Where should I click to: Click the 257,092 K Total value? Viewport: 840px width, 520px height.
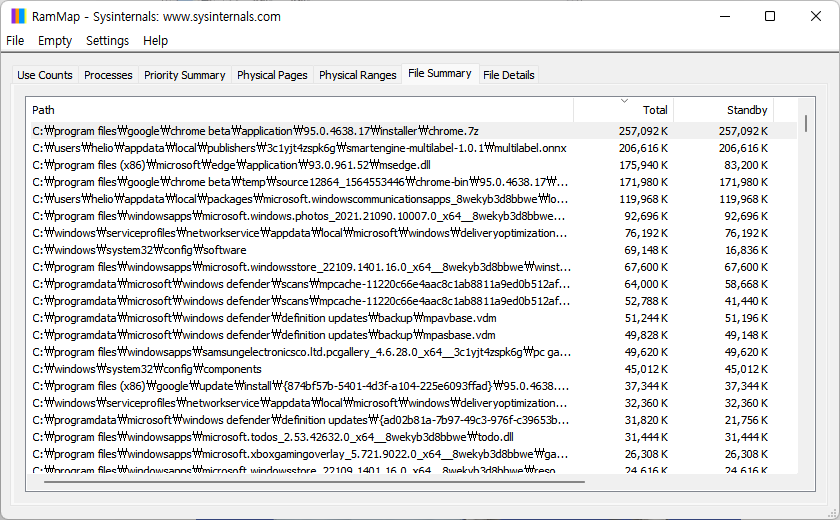coord(643,131)
